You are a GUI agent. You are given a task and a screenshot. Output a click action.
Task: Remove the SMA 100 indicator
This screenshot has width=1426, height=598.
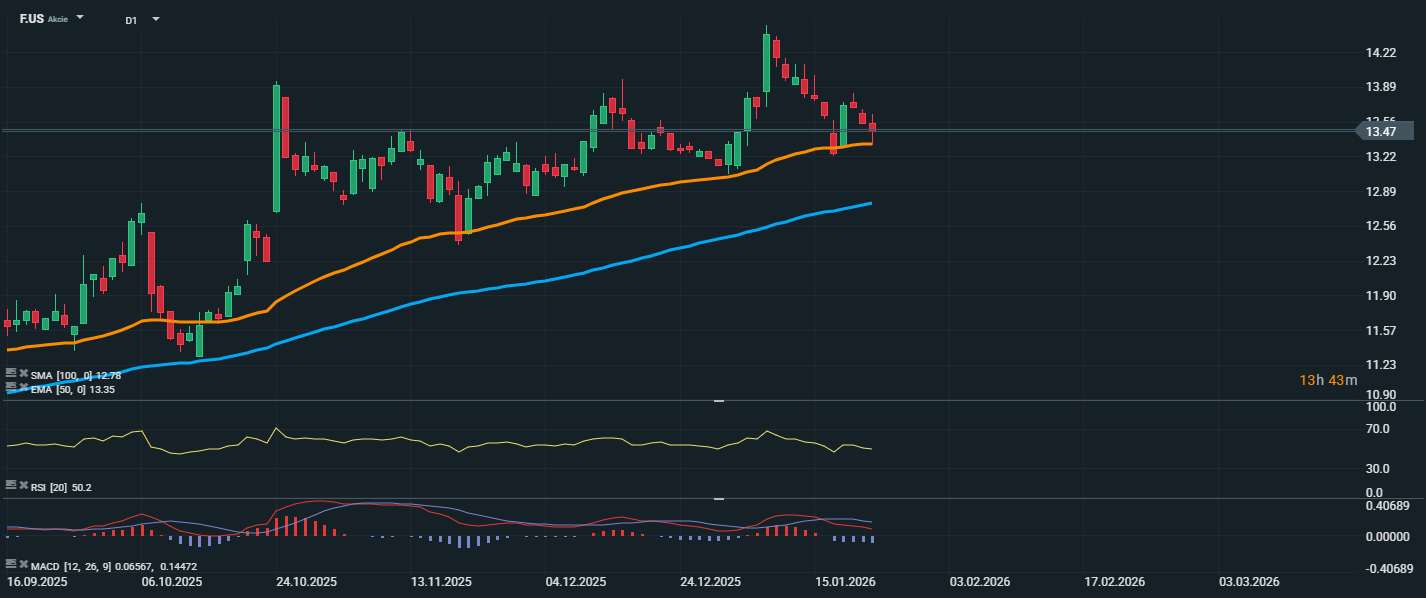(x=23, y=375)
